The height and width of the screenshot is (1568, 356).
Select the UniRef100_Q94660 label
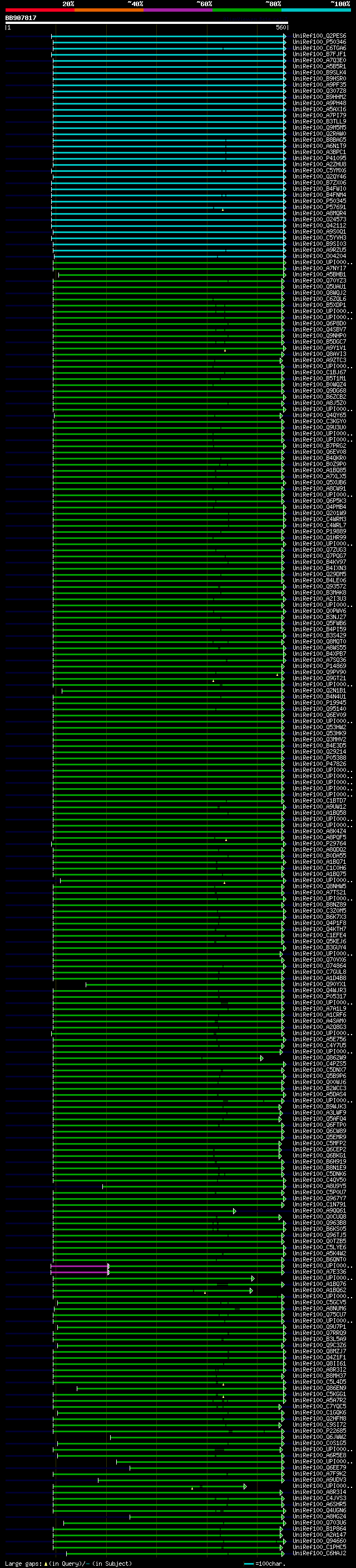(x=319, y=1541)
